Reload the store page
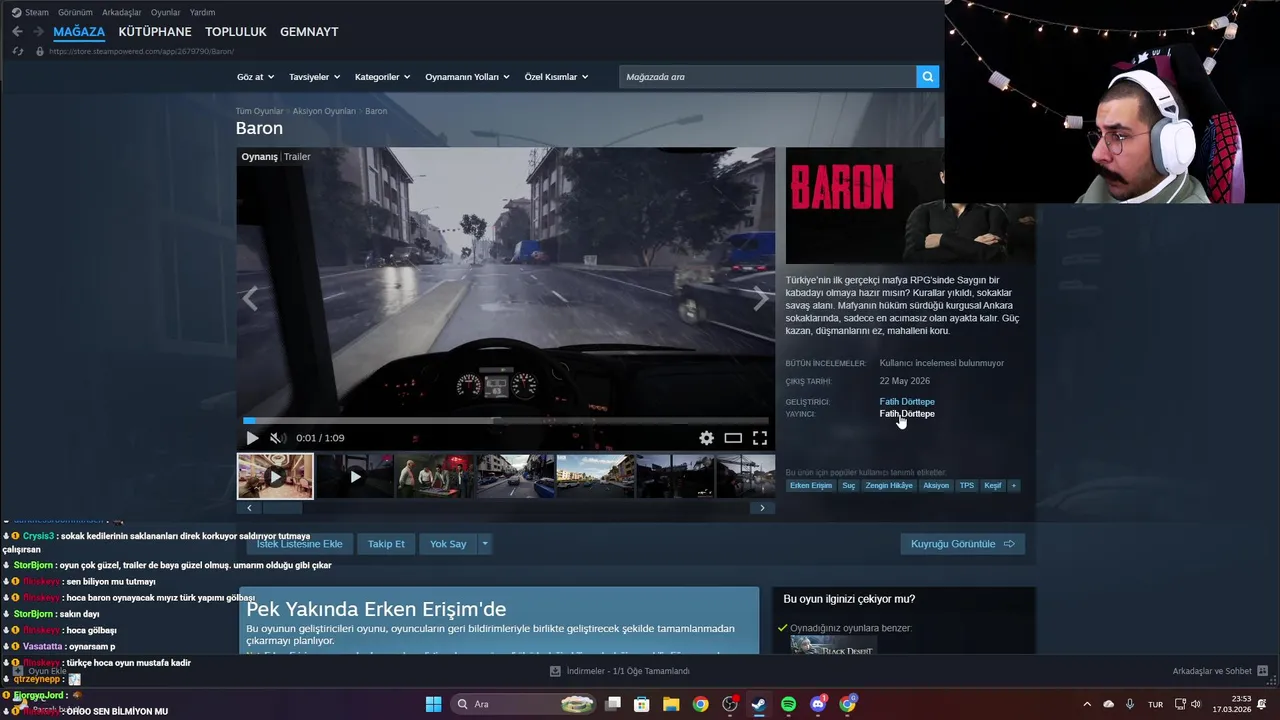This screenshot has height=720, width=1280. 18,51
